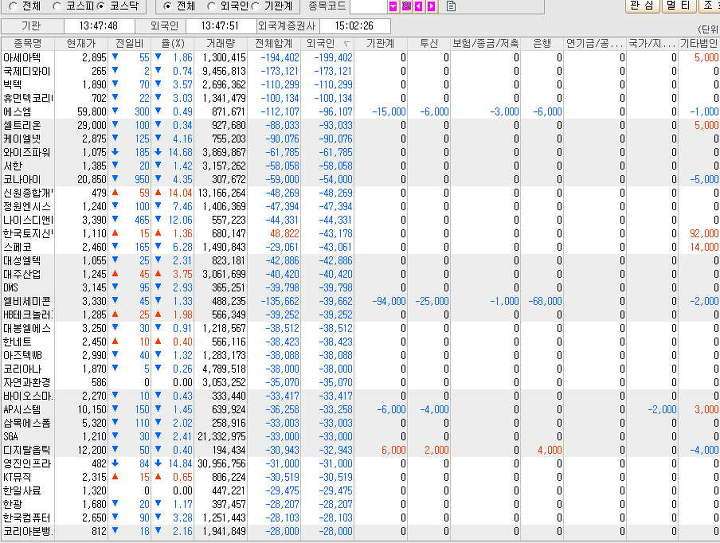Screen dimensions: 720x543
Task: Click the document icon beside the stock code arrows
Action: [x=451, y=6]
